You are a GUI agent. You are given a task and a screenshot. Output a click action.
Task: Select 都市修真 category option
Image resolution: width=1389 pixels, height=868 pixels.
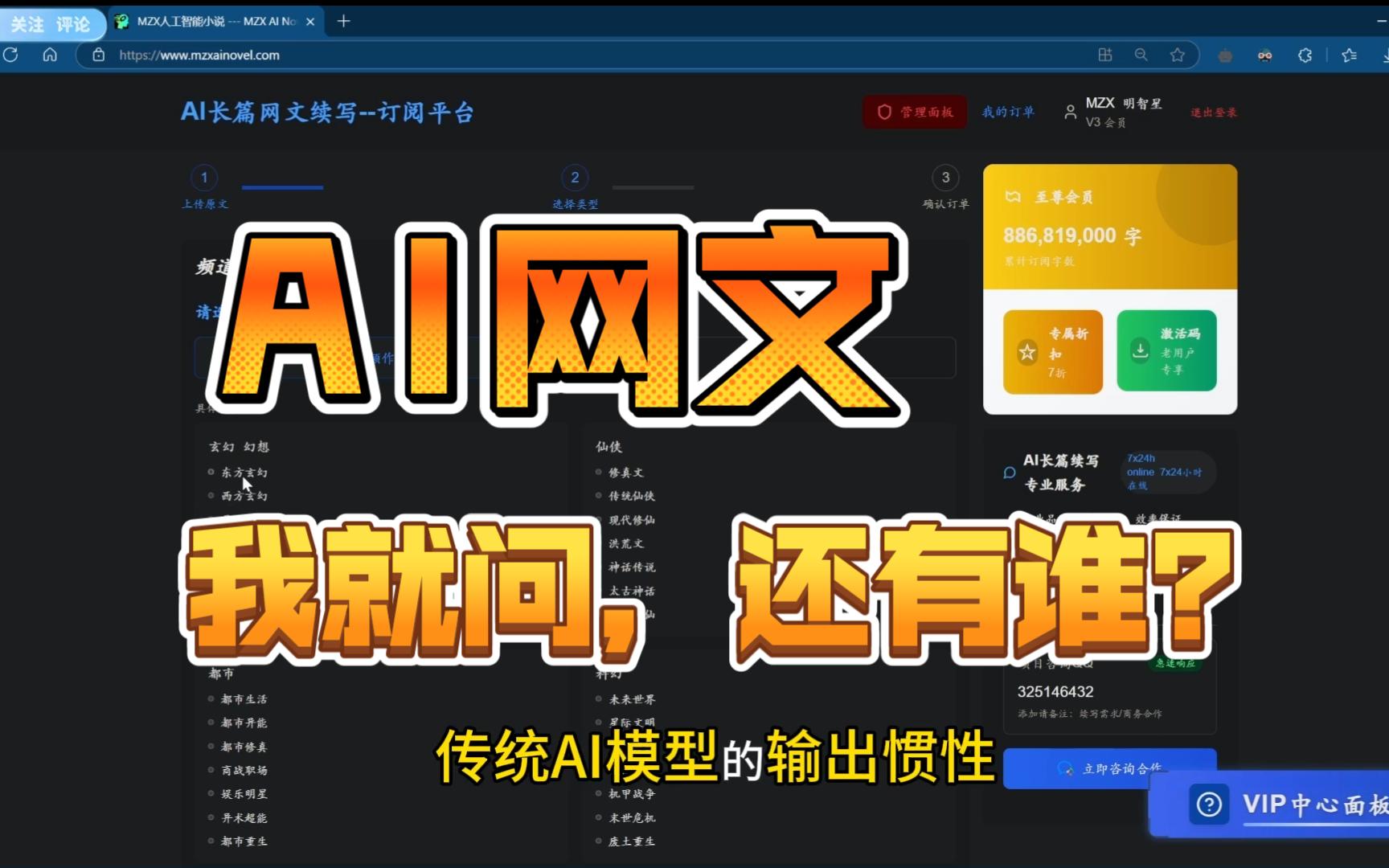[x=238, y=747]
